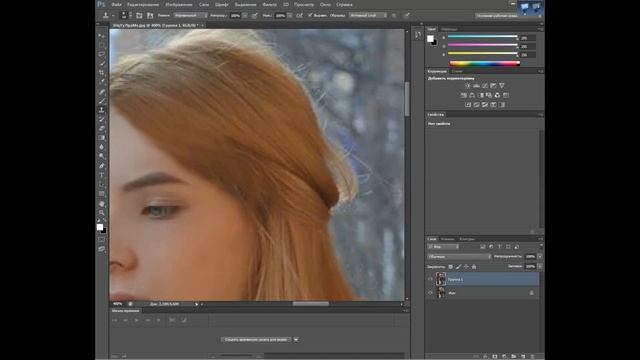
Task: Add a Color Balance adjustment
Action: click(x=472, y=95)
